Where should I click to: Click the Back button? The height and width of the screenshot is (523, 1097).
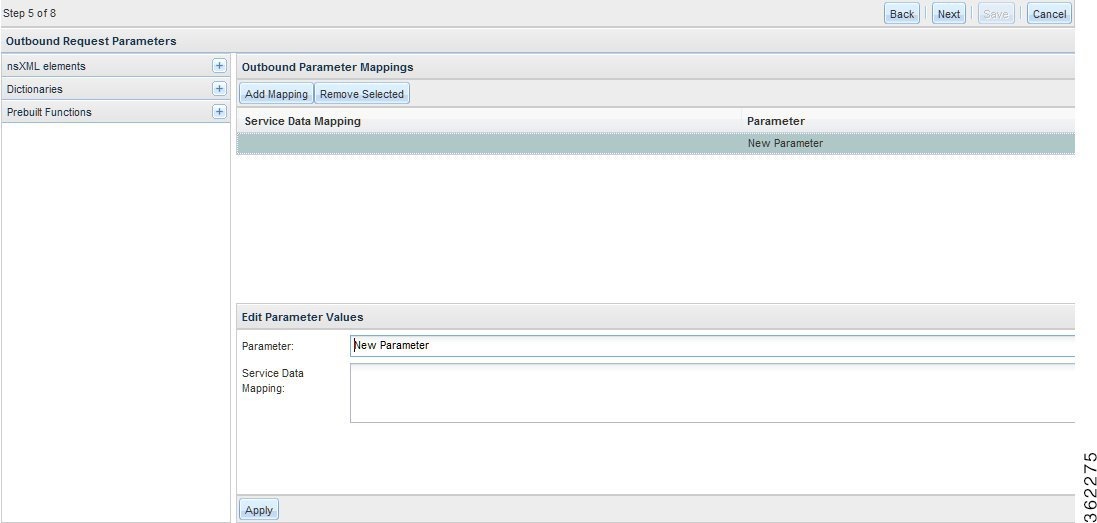click(902, 14)
